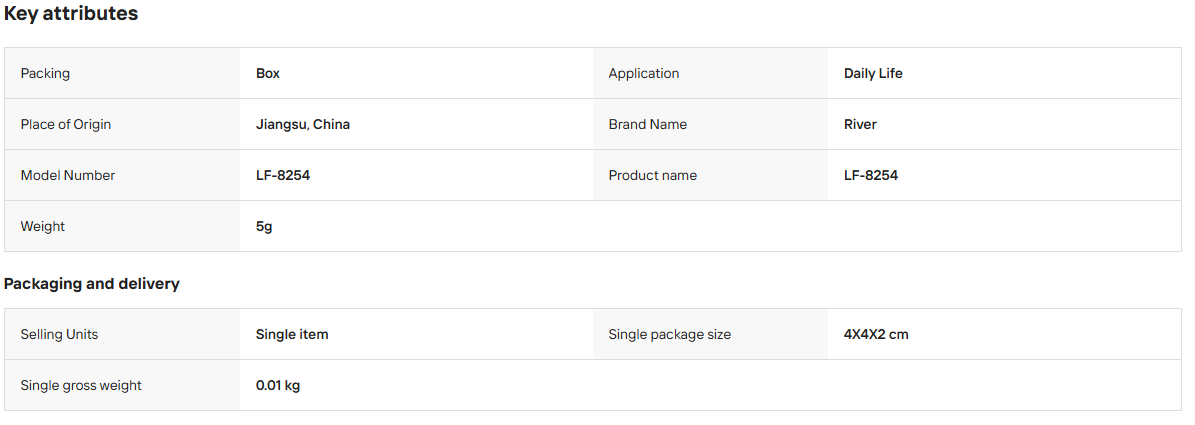Click the 4X4X2 cm package size

pyautogui.click(x=876, y=334)
